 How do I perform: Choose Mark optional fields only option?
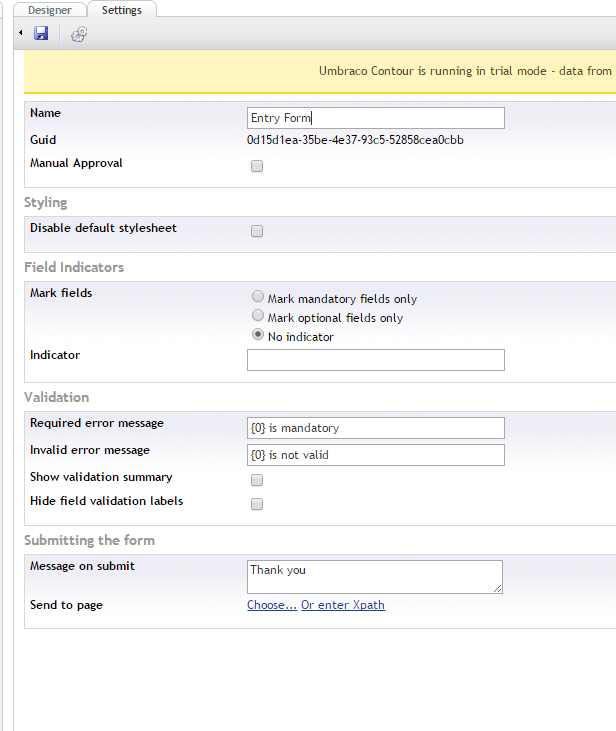pyautogui.click(x=259, y=316)
